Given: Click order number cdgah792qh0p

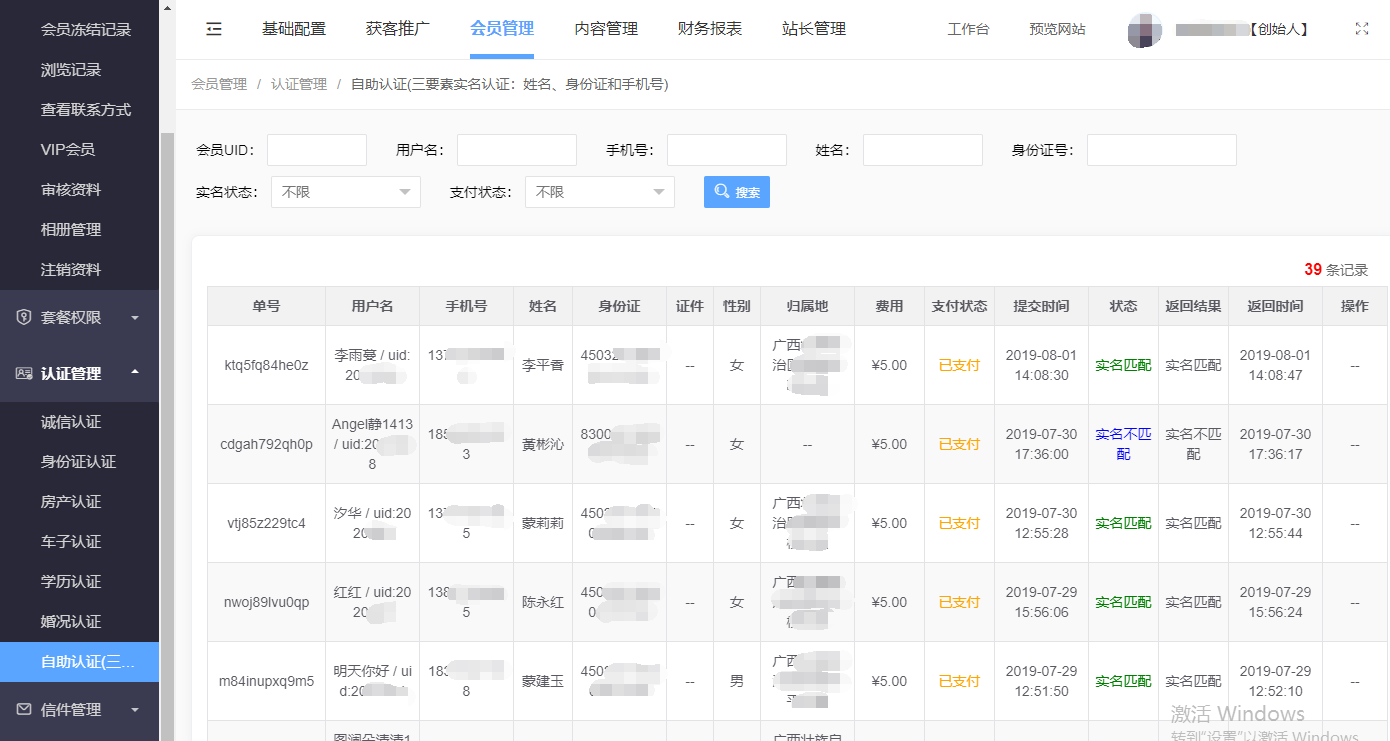Looking at the screenshot, I should 266,444.
